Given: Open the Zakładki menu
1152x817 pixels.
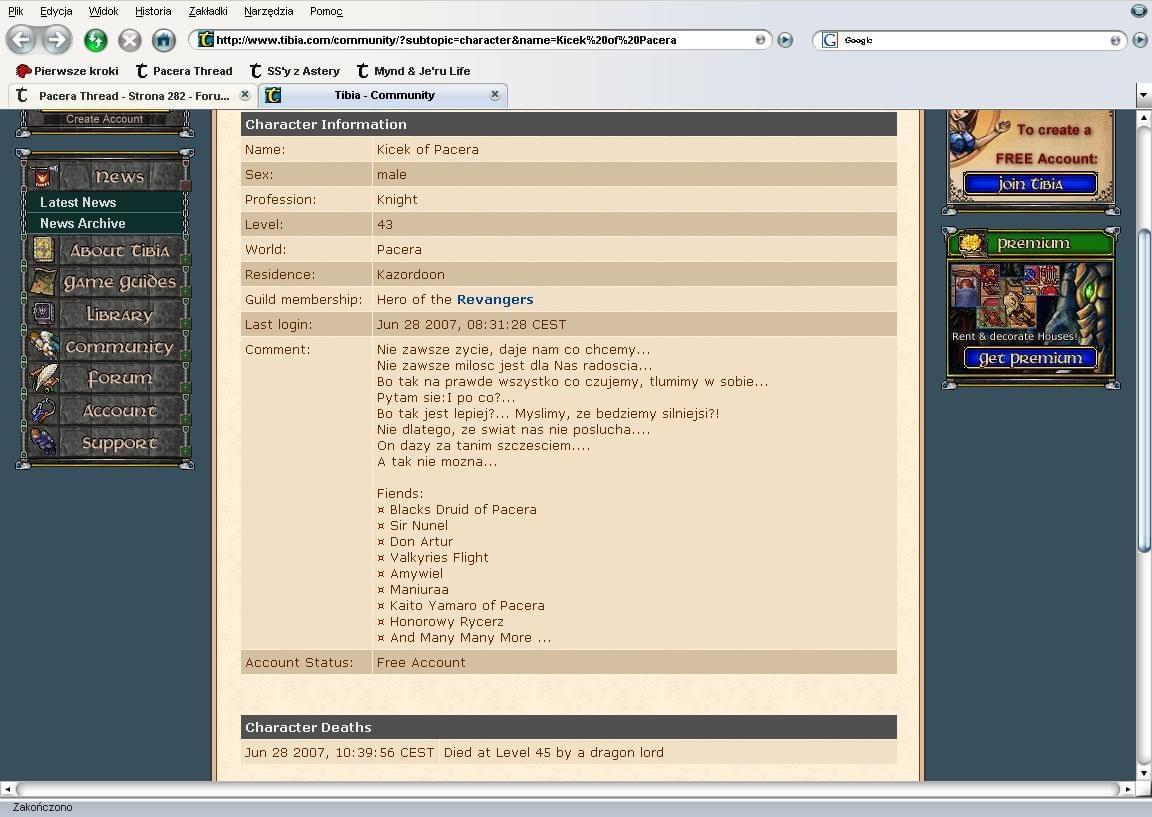Looking at the screenshot, I should 208,11.
